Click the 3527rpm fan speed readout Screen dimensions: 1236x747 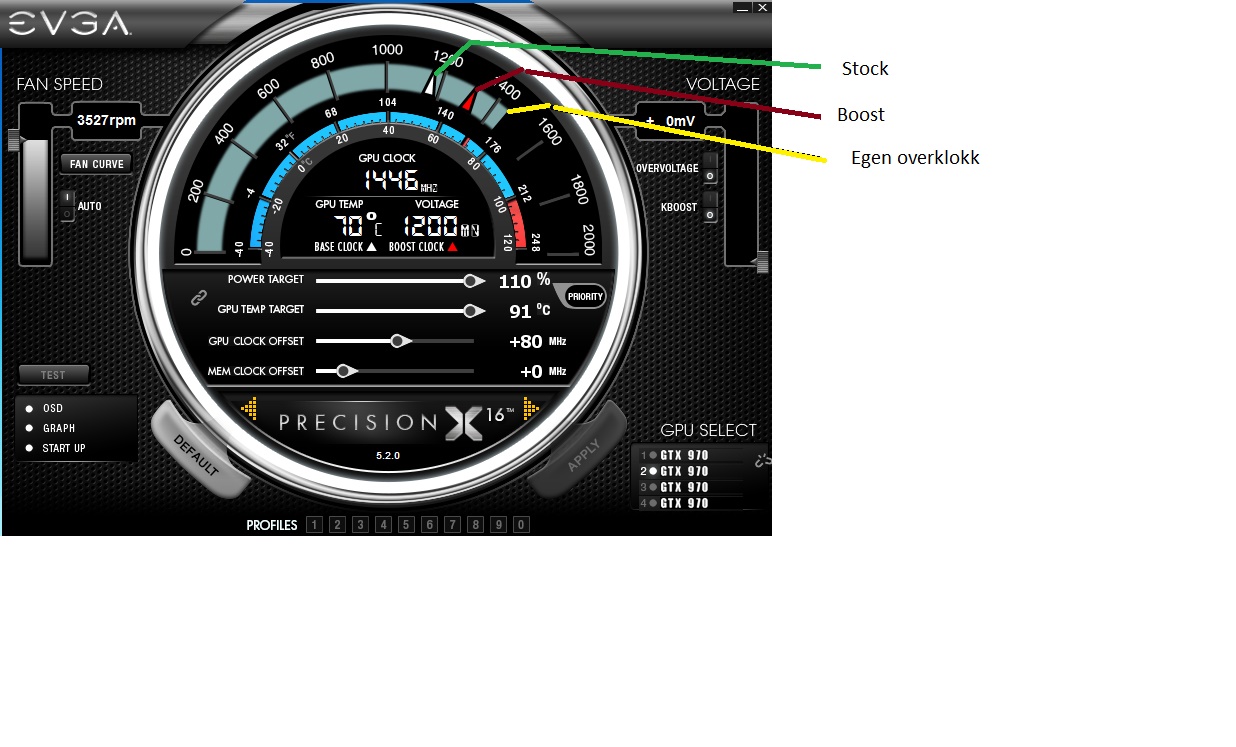[x=107, y=120]
